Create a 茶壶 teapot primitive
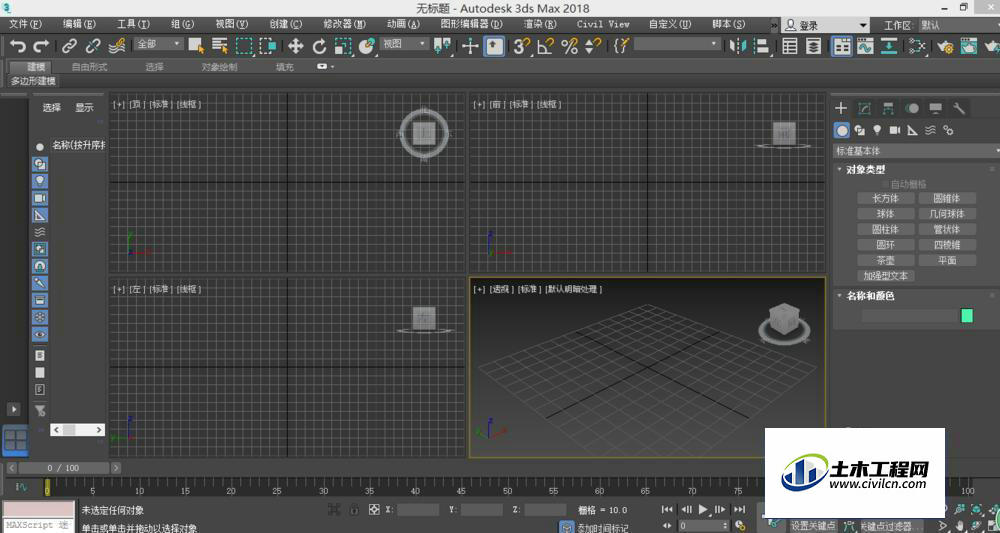The image size is (1000, 533). pyautogui.click(x=885, y=260)
